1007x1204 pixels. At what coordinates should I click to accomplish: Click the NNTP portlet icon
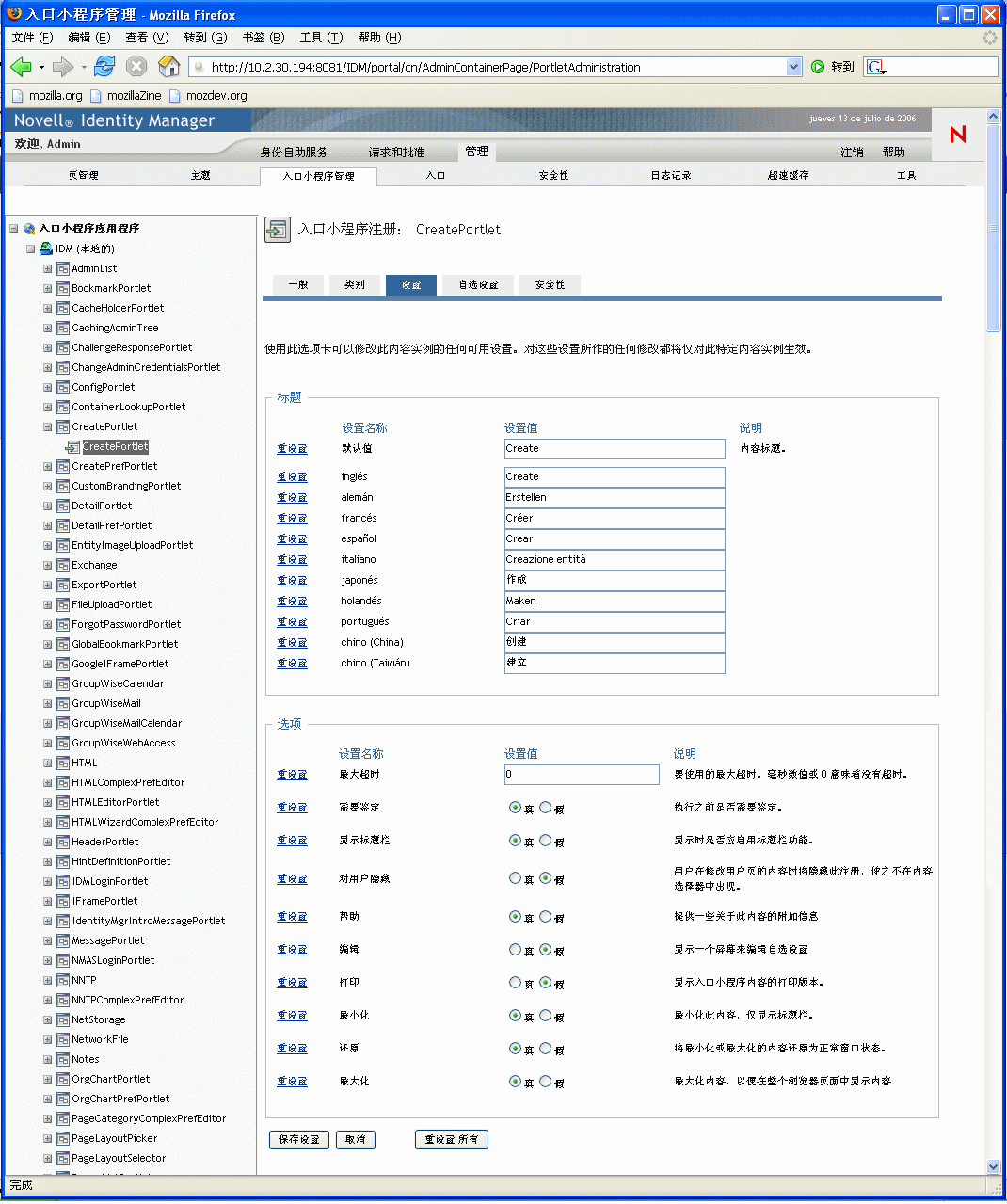pos(63,980)
